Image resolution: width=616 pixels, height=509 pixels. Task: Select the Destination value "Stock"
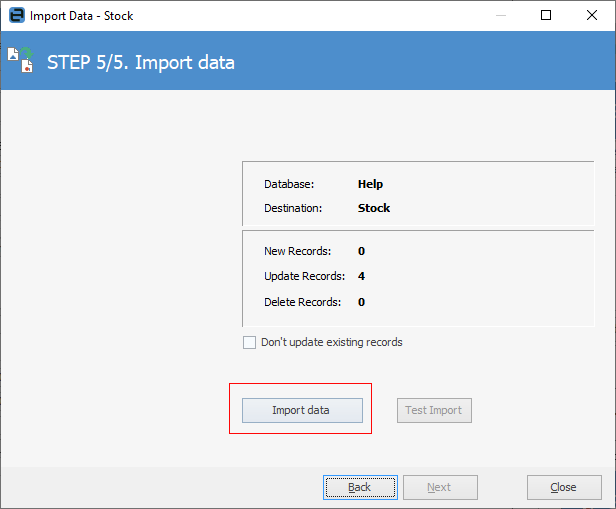374,208
